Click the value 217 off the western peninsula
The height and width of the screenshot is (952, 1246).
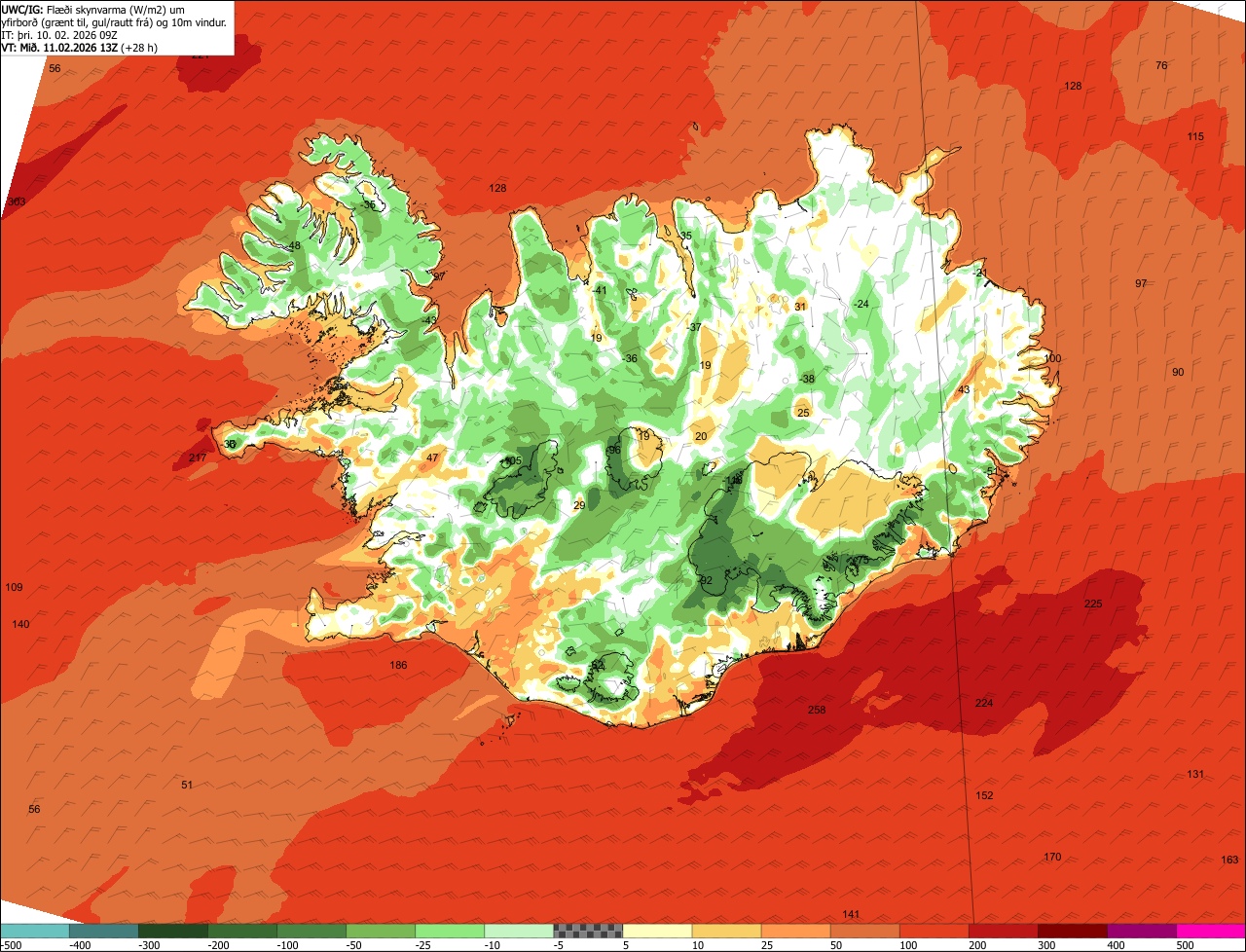(x=198, y=458)
